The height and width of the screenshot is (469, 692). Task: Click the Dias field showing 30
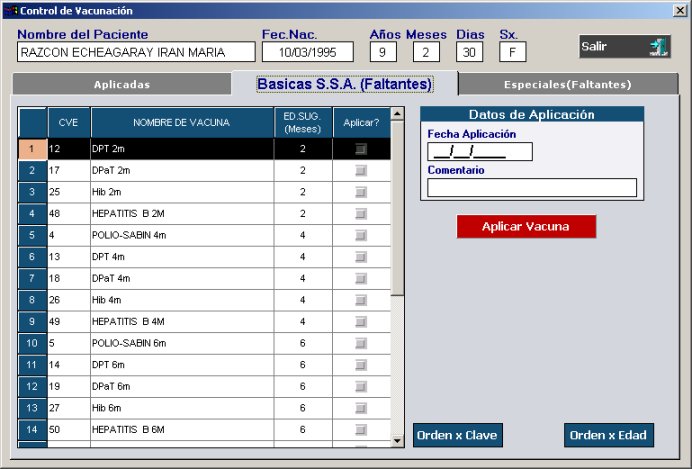(469, 52)
